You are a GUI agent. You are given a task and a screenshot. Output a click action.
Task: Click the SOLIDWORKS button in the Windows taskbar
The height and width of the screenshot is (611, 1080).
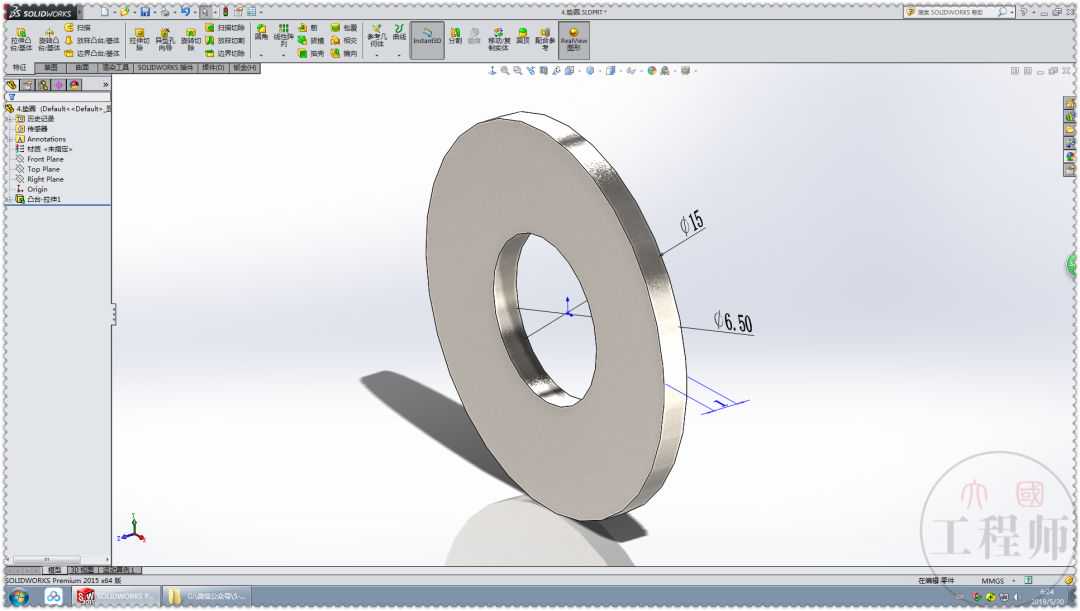click(x=115, y=596)
